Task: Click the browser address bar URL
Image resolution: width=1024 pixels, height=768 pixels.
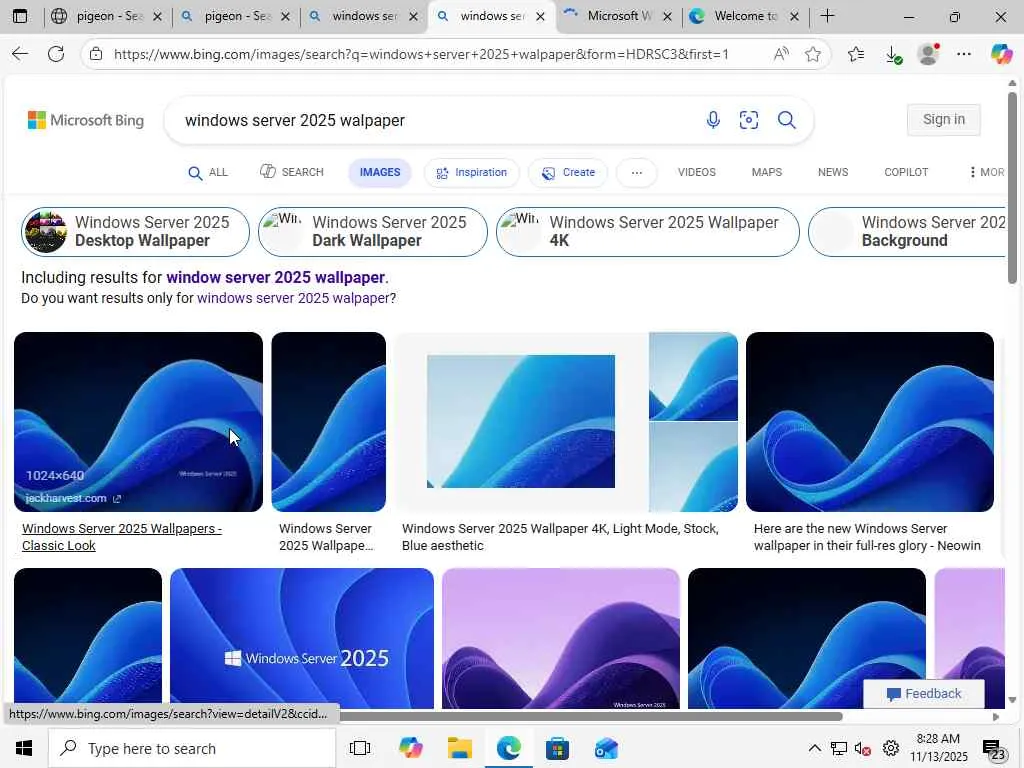Action: point(421,54)
